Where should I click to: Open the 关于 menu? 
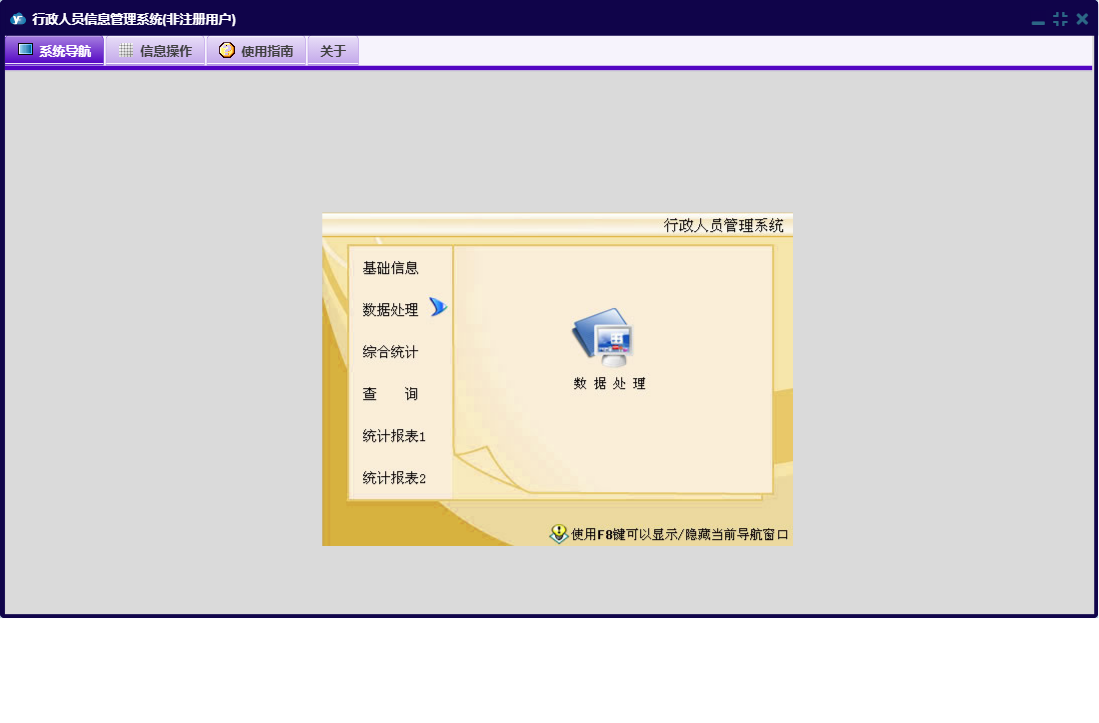tap(333, 50)
